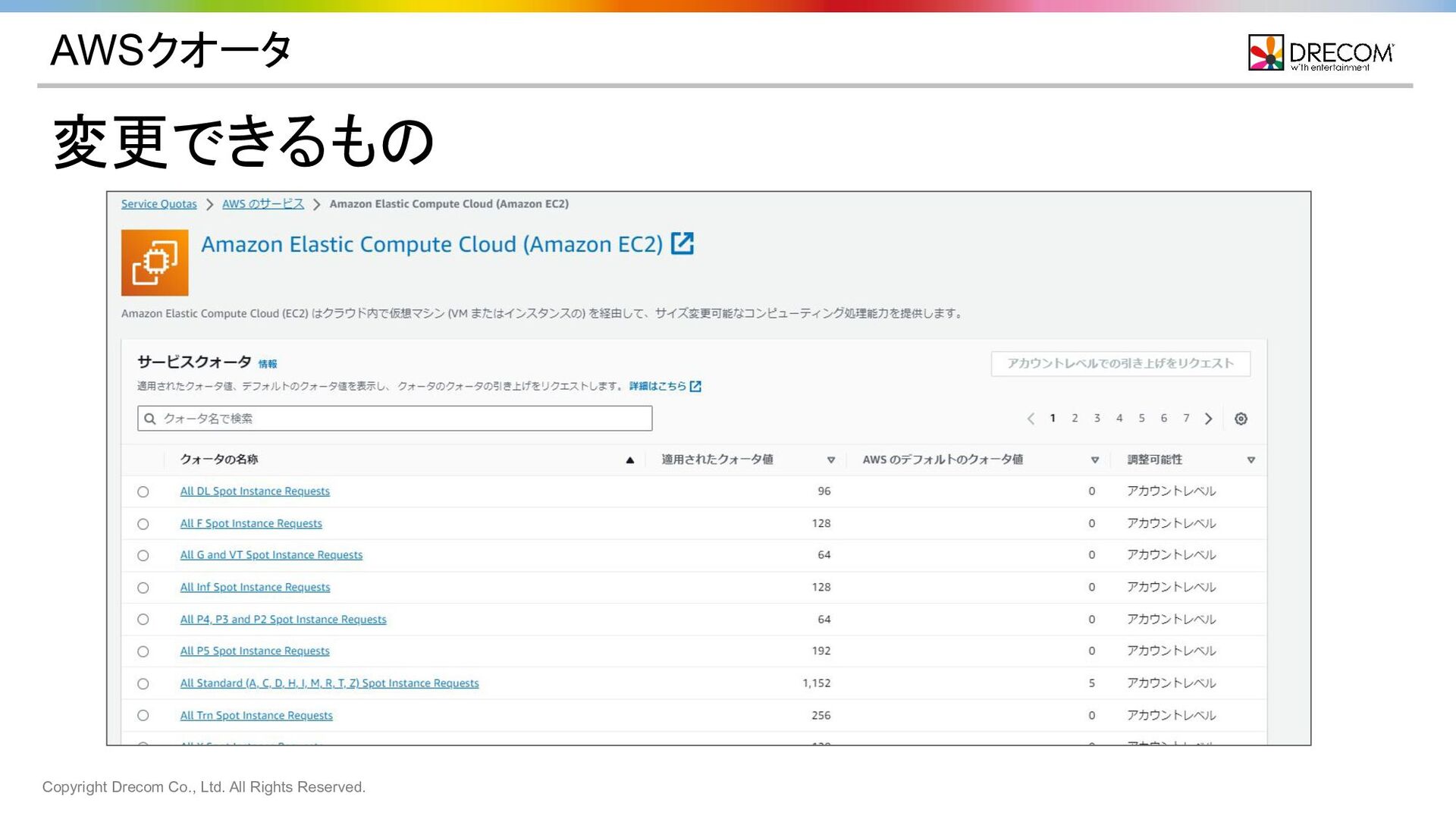Open All P5 Spot Instance Requests quota
Image resolution: width=1456 pixels, height=819 pixels.
click(255, 651)
